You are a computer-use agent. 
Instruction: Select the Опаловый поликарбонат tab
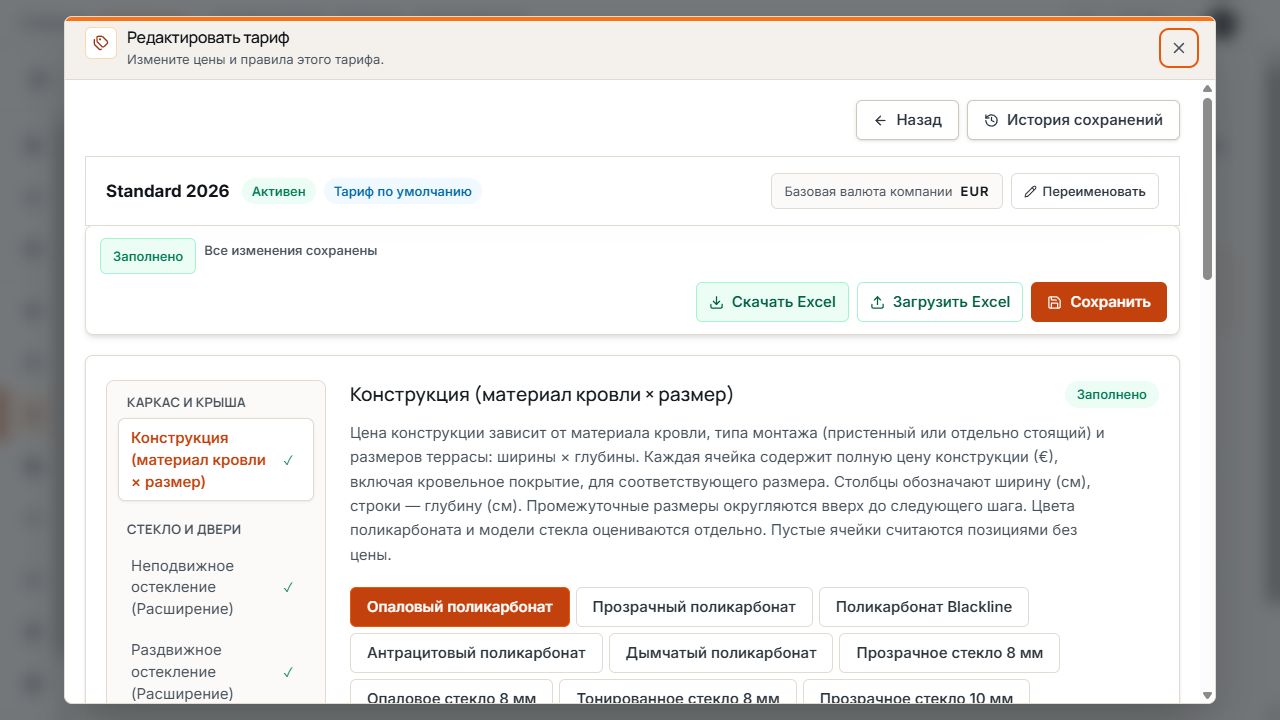pos(460,607)
